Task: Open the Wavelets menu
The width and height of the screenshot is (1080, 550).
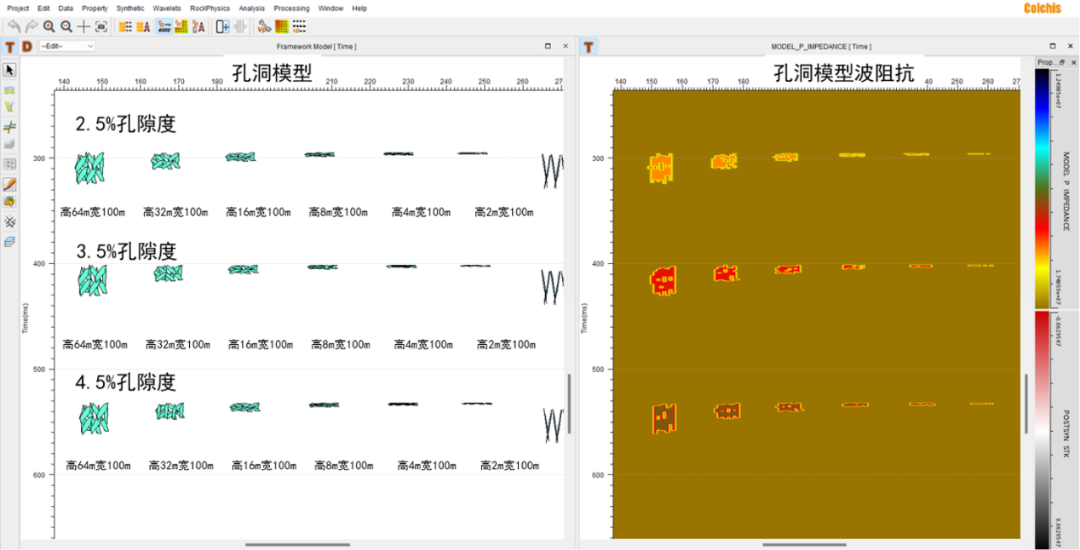Action: coord(167,8)
